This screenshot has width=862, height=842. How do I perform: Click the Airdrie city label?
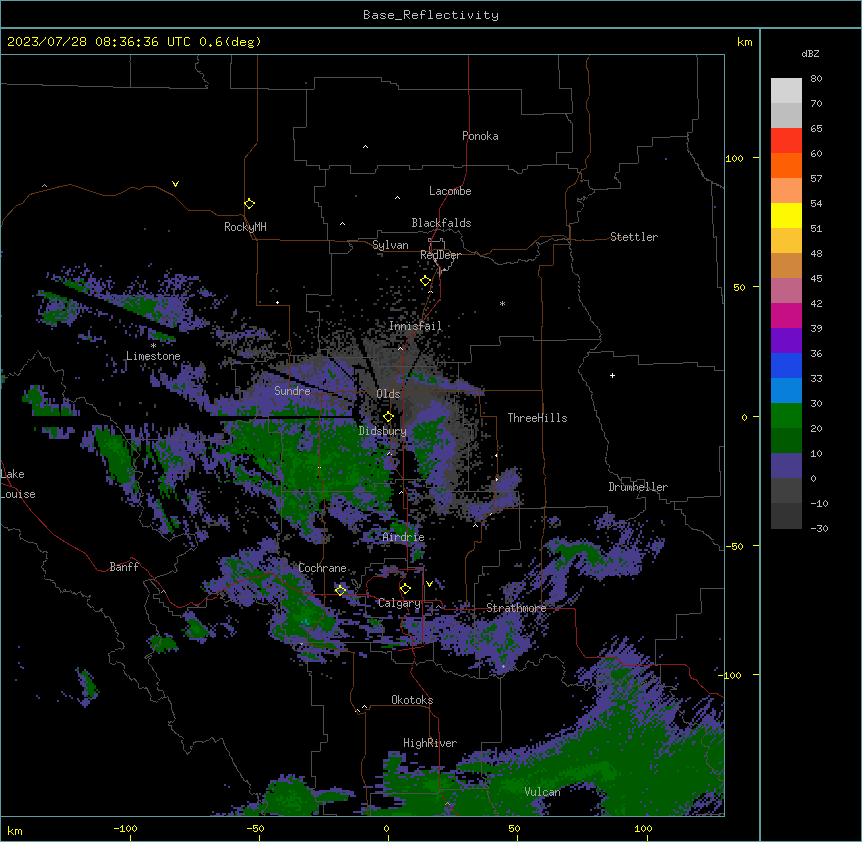(404, 537)
